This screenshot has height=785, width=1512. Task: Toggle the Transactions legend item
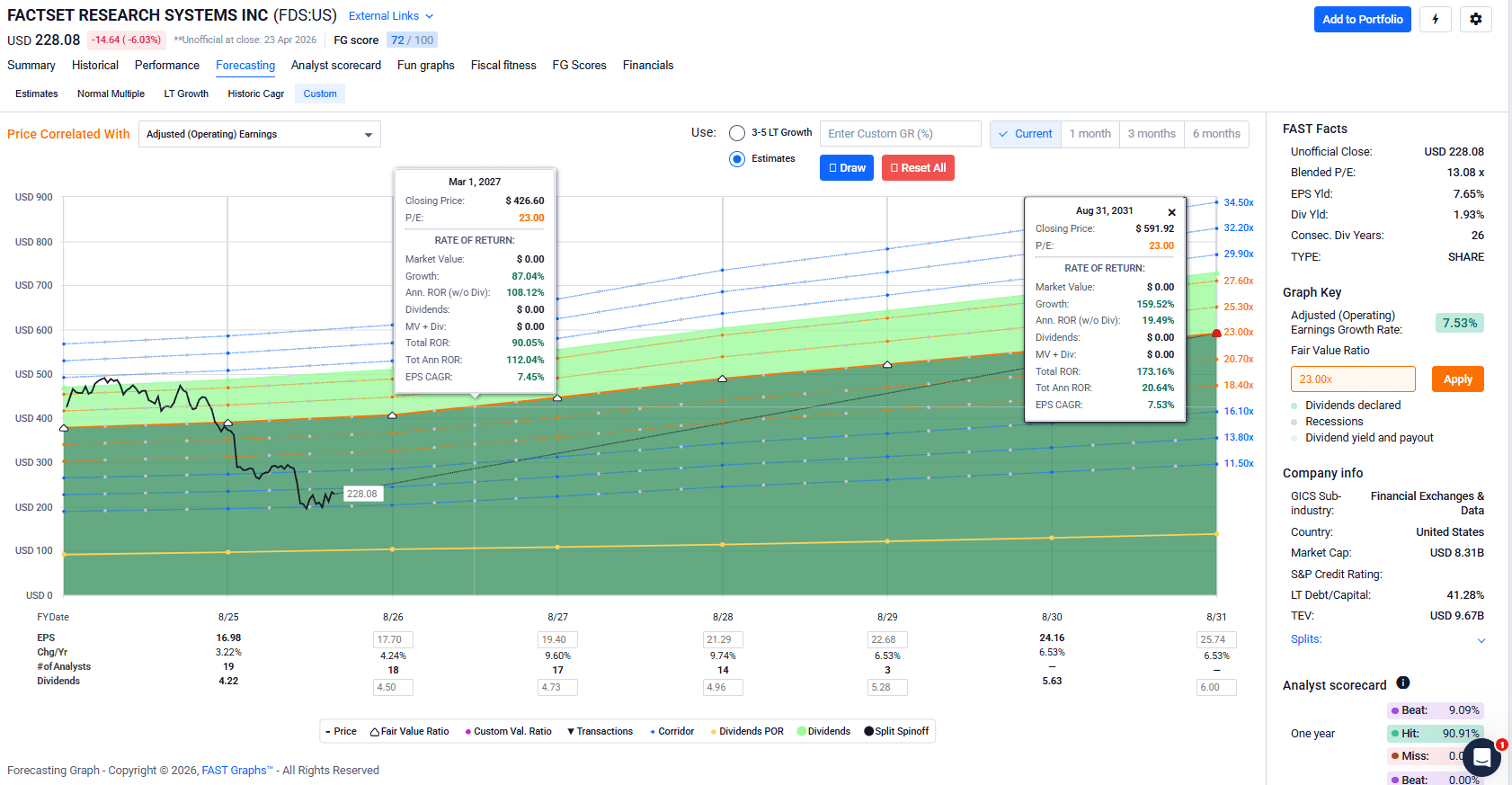pos(600,732)
